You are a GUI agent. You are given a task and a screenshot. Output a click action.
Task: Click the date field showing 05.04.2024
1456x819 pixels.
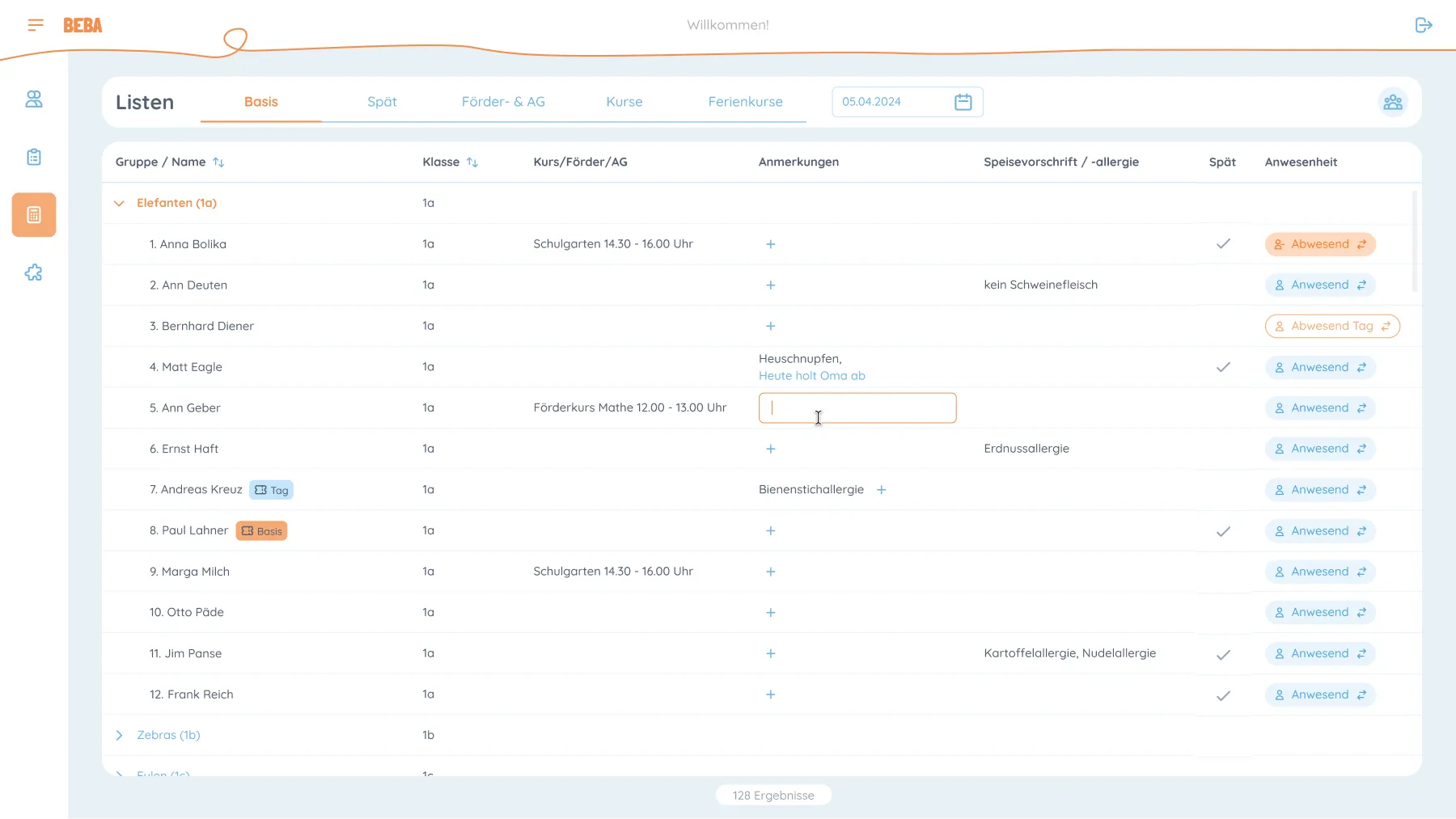(x=908, y=102)
